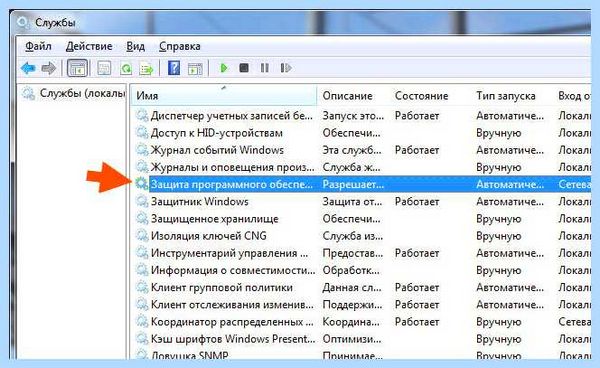This screenshot has height=368, width=600.
Task: Click Вручную startup type of Изоляция ключей CNG
Action: (499, 236)
